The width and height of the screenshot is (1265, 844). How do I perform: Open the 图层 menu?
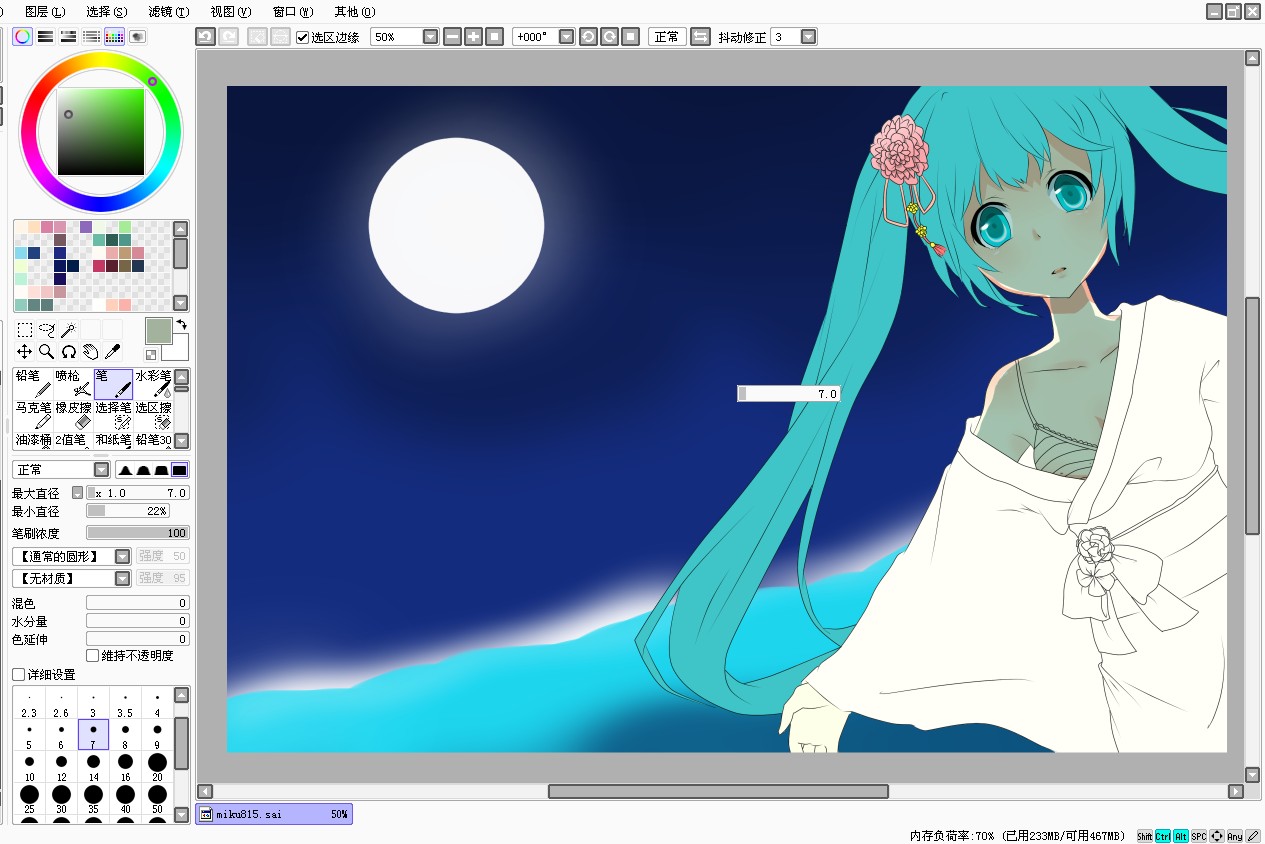tap(44, 12)
